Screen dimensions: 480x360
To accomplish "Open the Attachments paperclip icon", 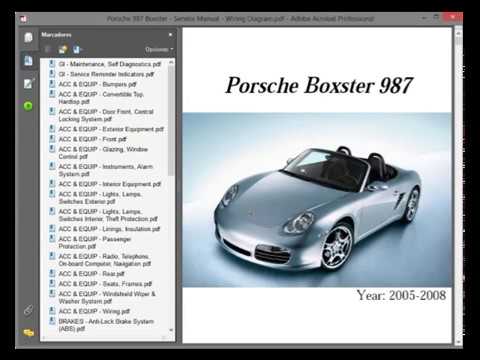I will (x=28, y=310).
